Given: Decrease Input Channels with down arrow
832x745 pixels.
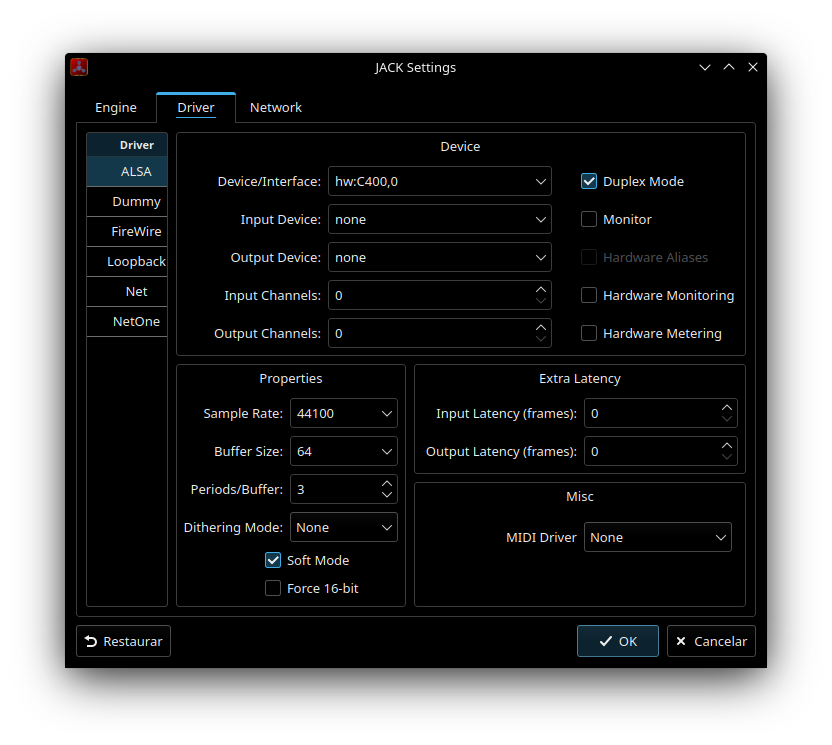Looking at the screenshot, I should pos(541,301).
